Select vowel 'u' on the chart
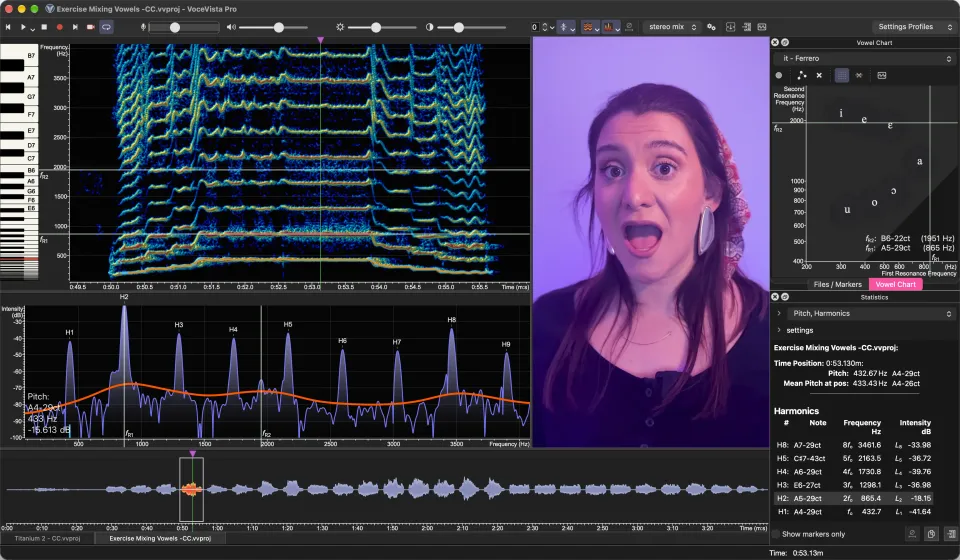960x560 pixels. (x=847, y=209)
